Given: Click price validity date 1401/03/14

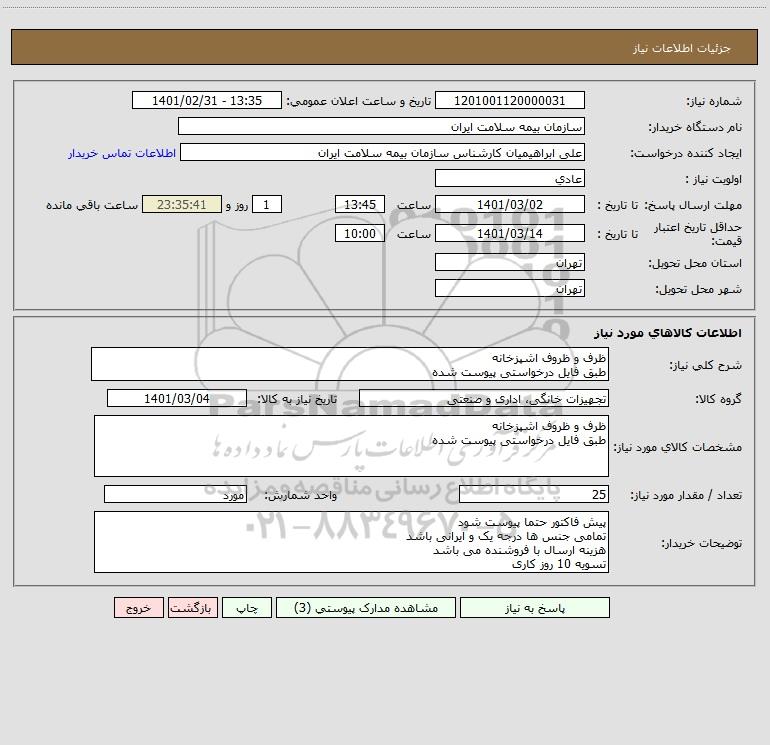Looking at the screenshot, I should pos(510,234).
